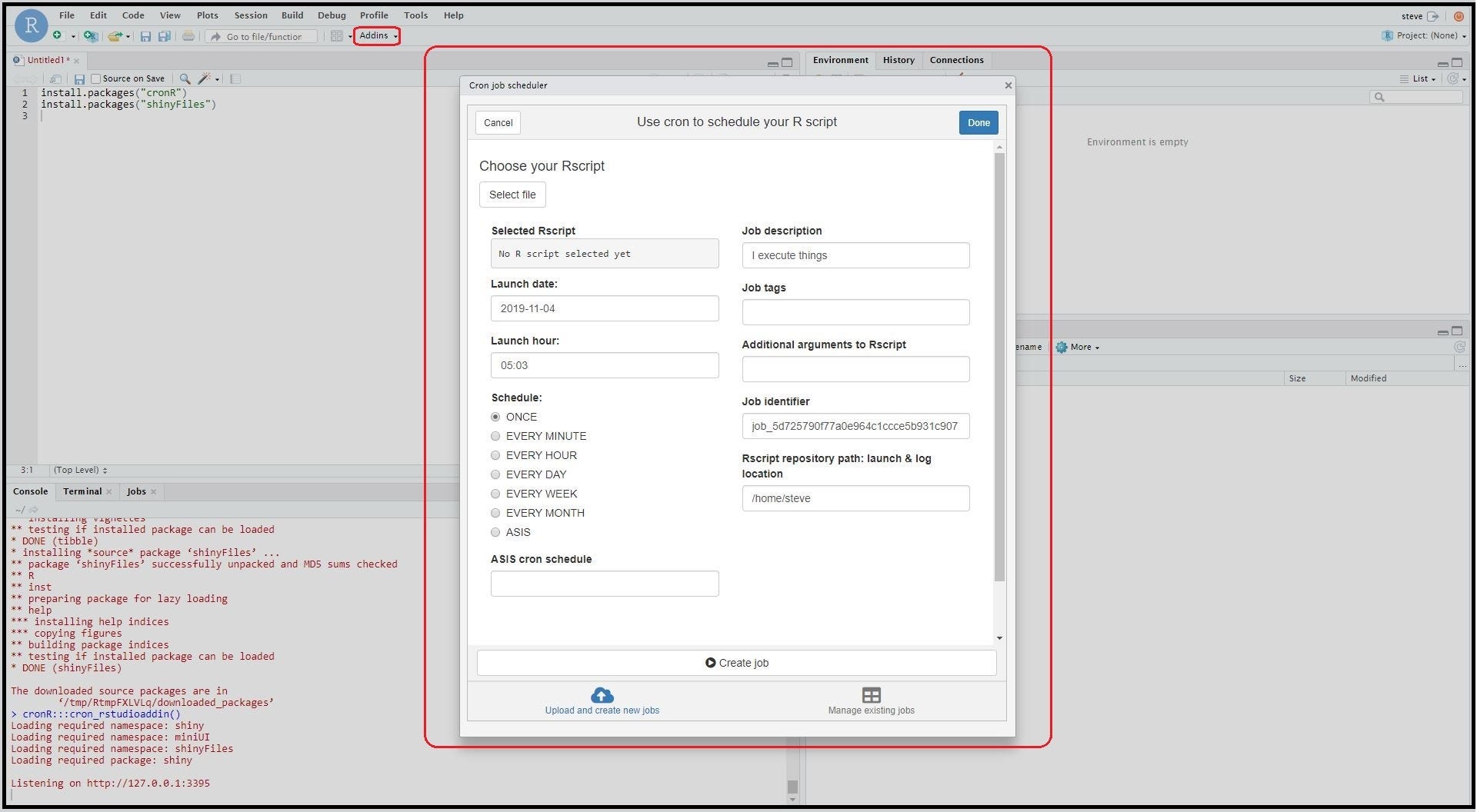The width and height of the screenshot is (1477, 812).
Task: Toggle the Source on Save checkbox
Action: (96, 78)
